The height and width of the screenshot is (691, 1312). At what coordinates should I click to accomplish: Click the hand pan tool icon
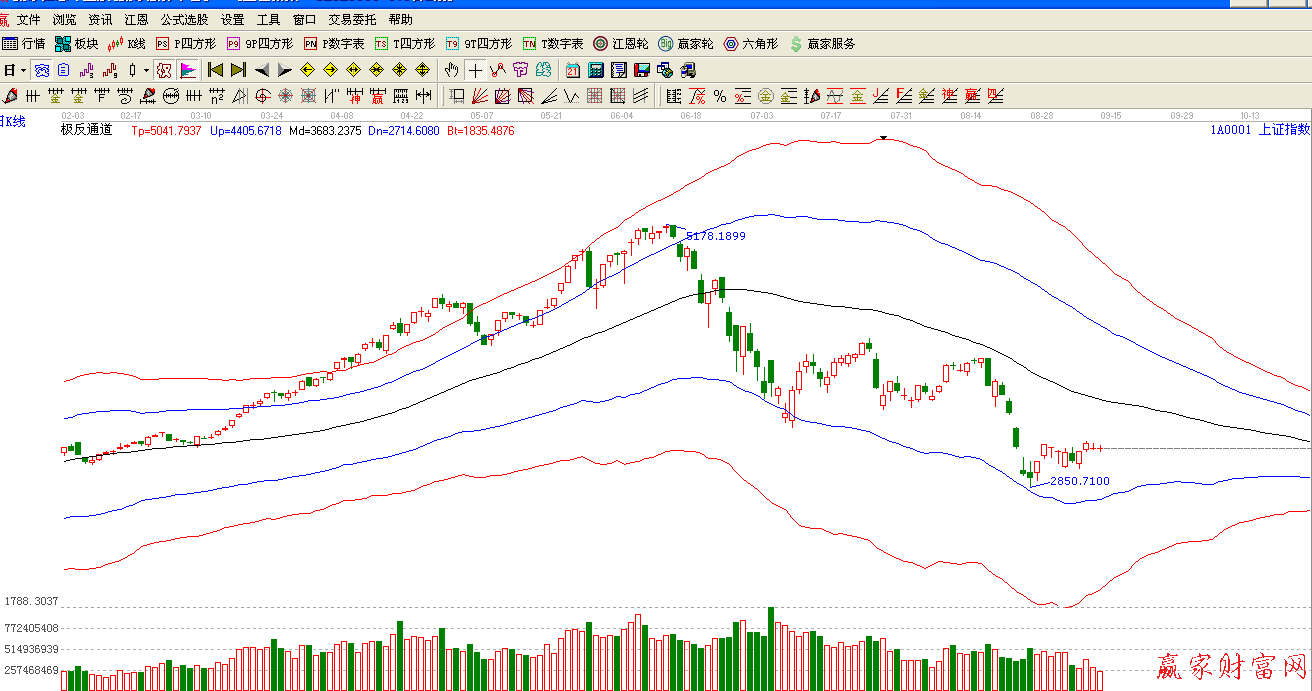click(451, 70)
